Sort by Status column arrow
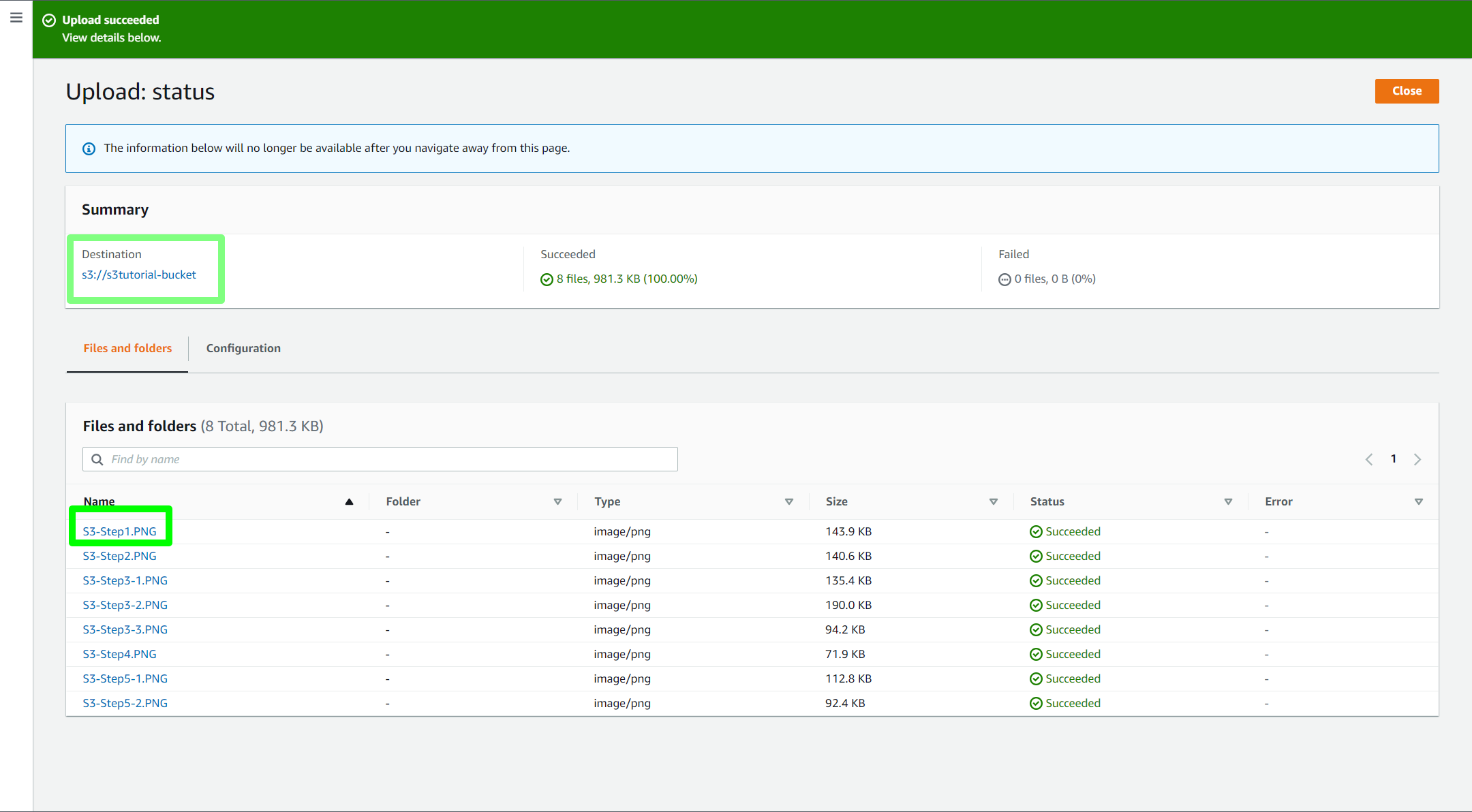Screen dimensions: 1472x812 1228,501
